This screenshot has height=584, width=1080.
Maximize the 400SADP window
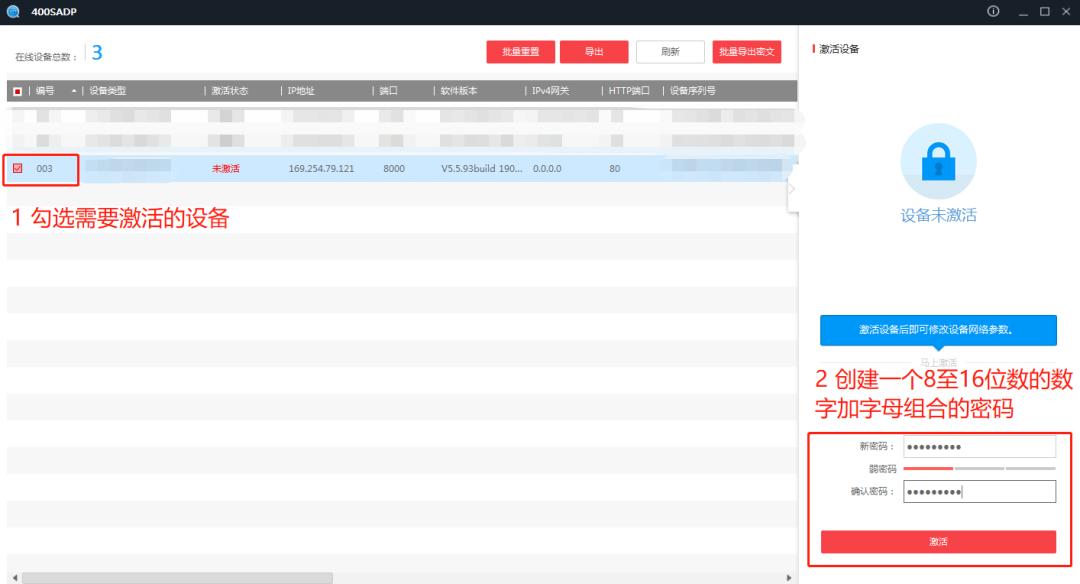coord(1044,12)
